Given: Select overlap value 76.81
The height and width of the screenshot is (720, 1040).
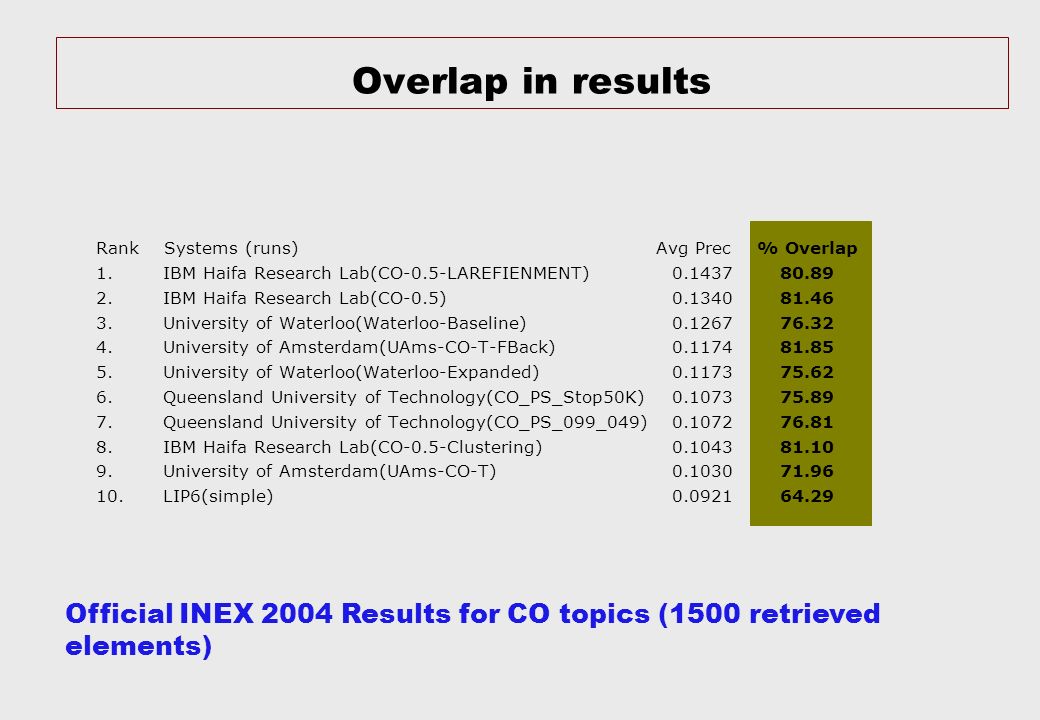Looking at the screenshot, I should click(807, 422).
